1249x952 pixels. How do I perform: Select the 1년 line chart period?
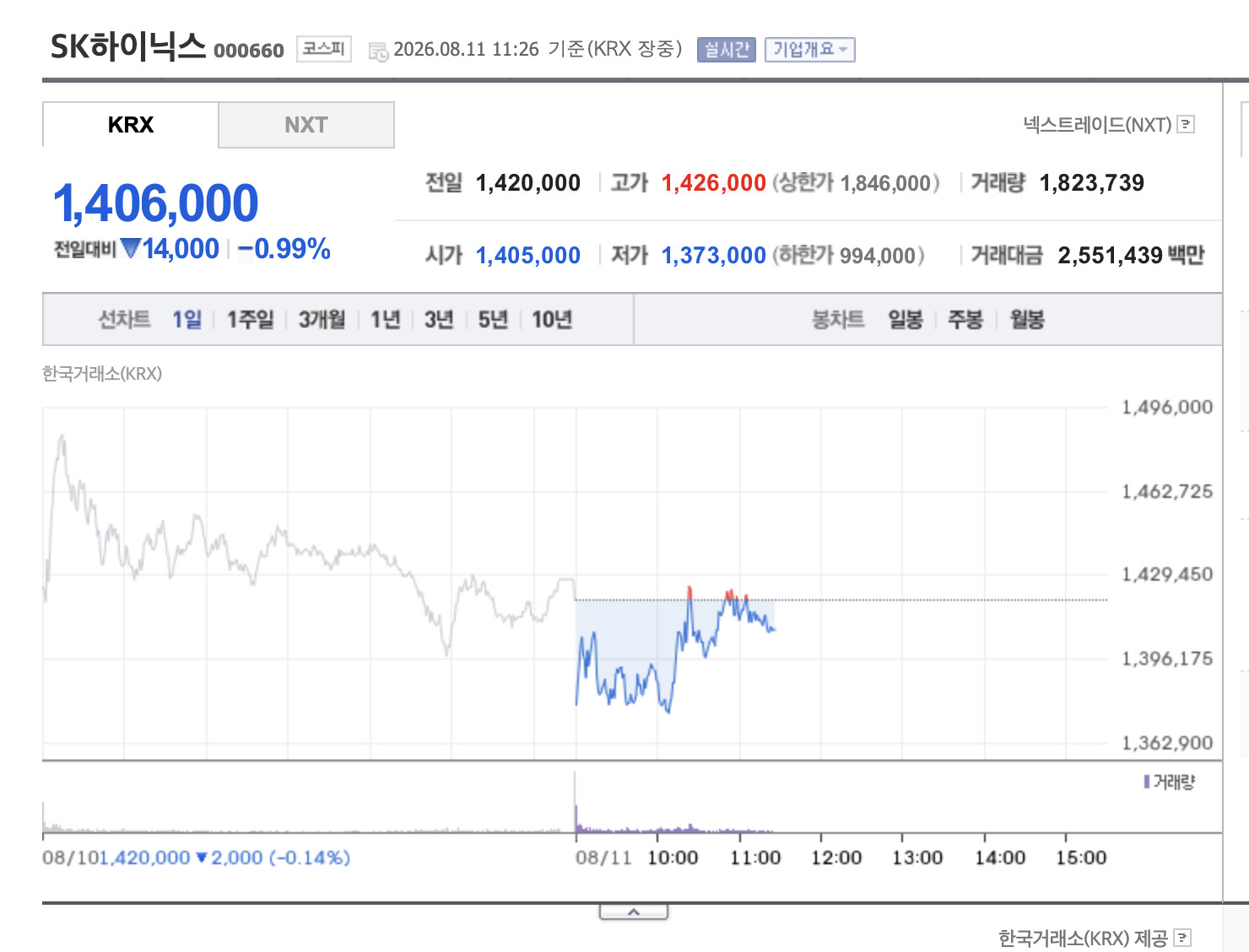click(x=386, y=320)
